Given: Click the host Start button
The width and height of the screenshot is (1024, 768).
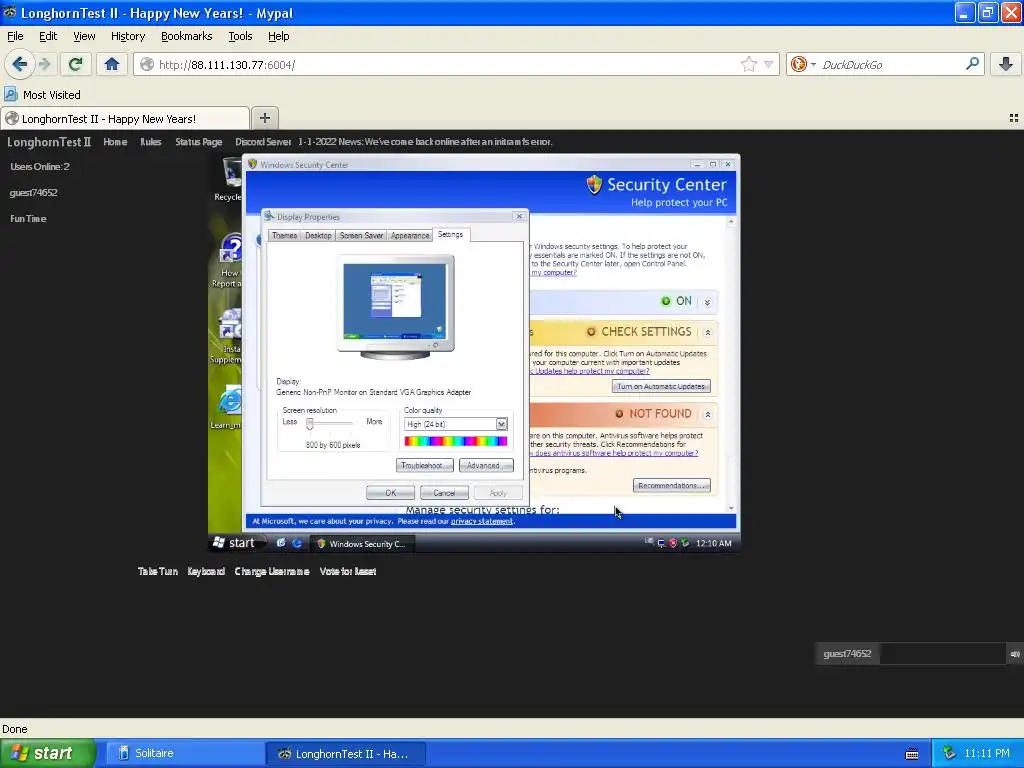Looking at the screenshot, I should pyautogui.click(x=48, y=753).
